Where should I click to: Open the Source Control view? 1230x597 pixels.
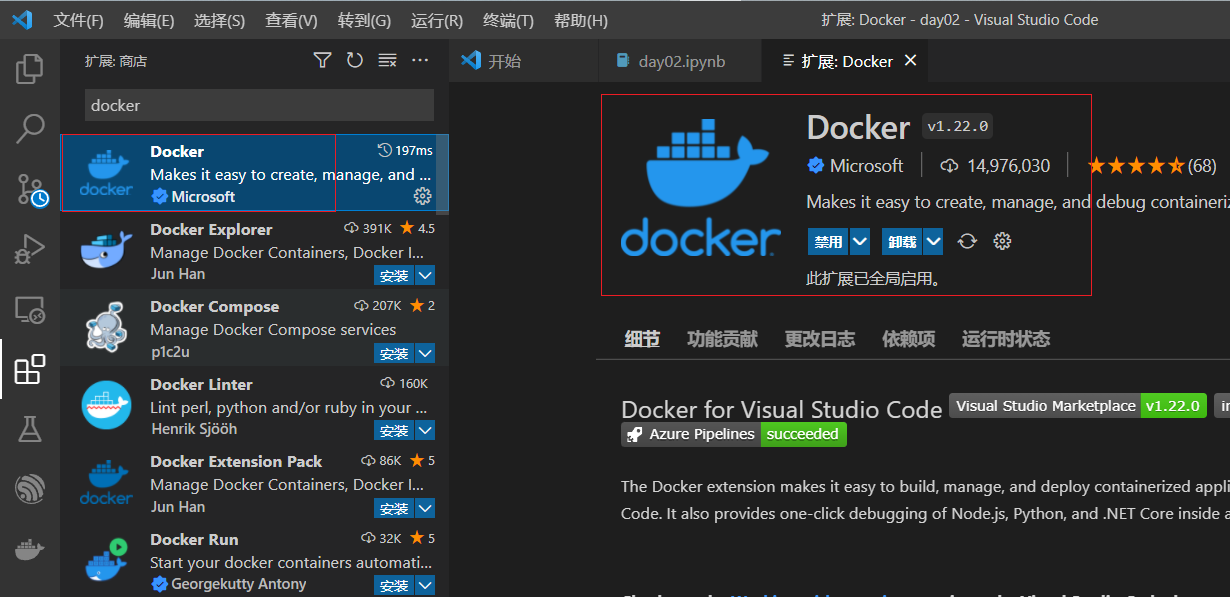point(30,189)
